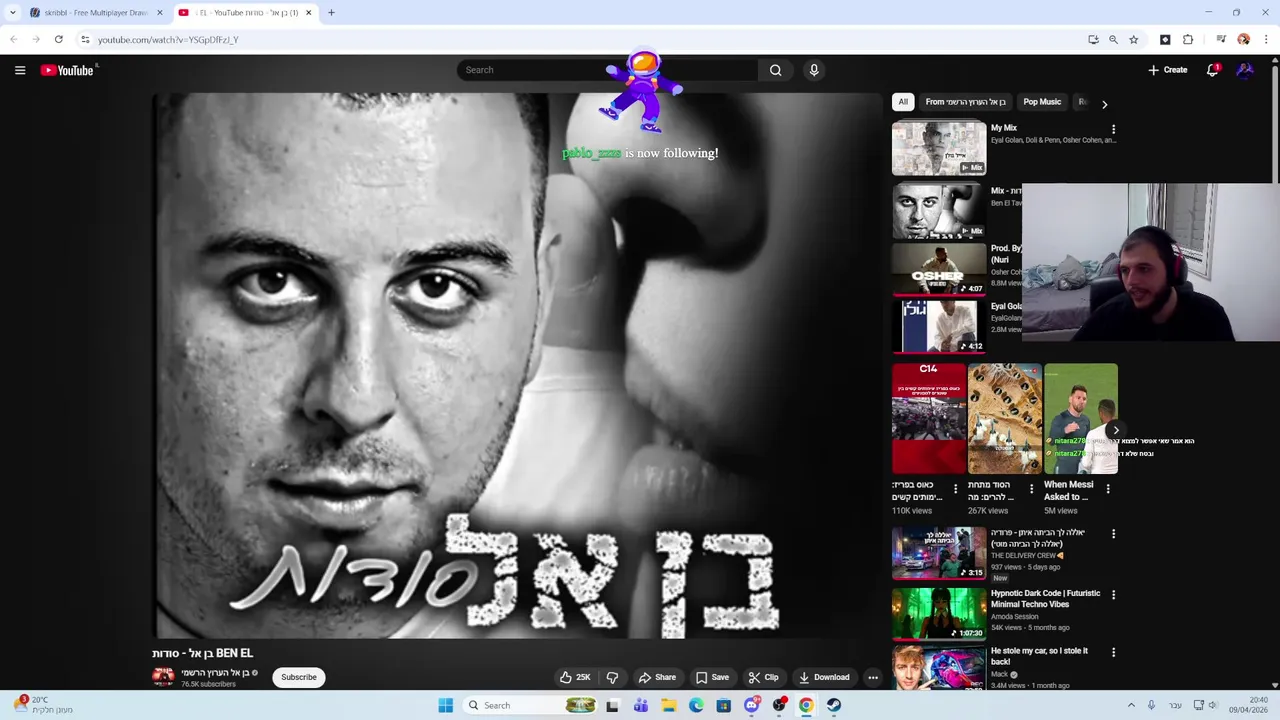Click inside the YouTube search box

[x=607, y=70]
